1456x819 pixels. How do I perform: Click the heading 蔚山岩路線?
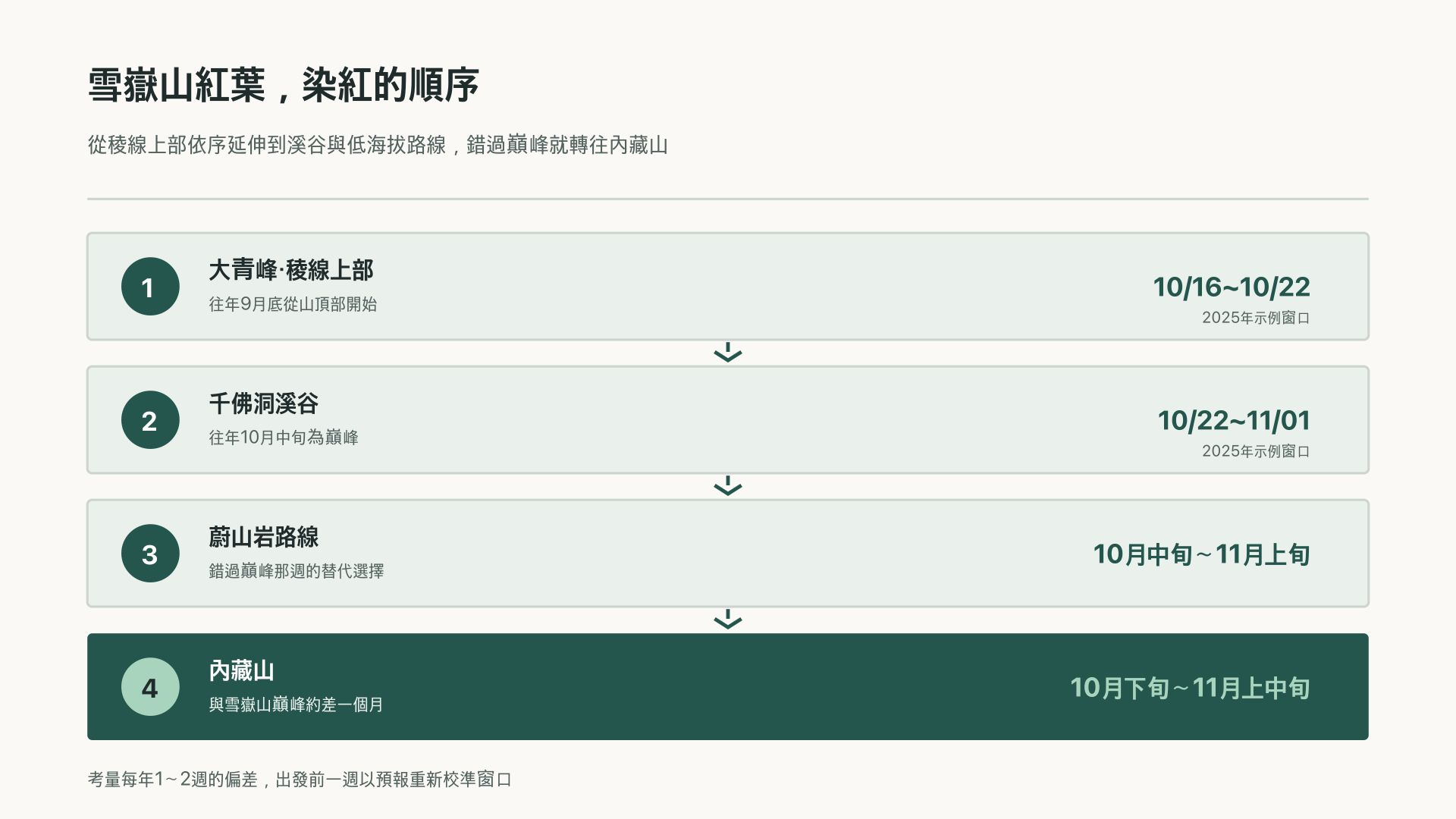[264, 537]
